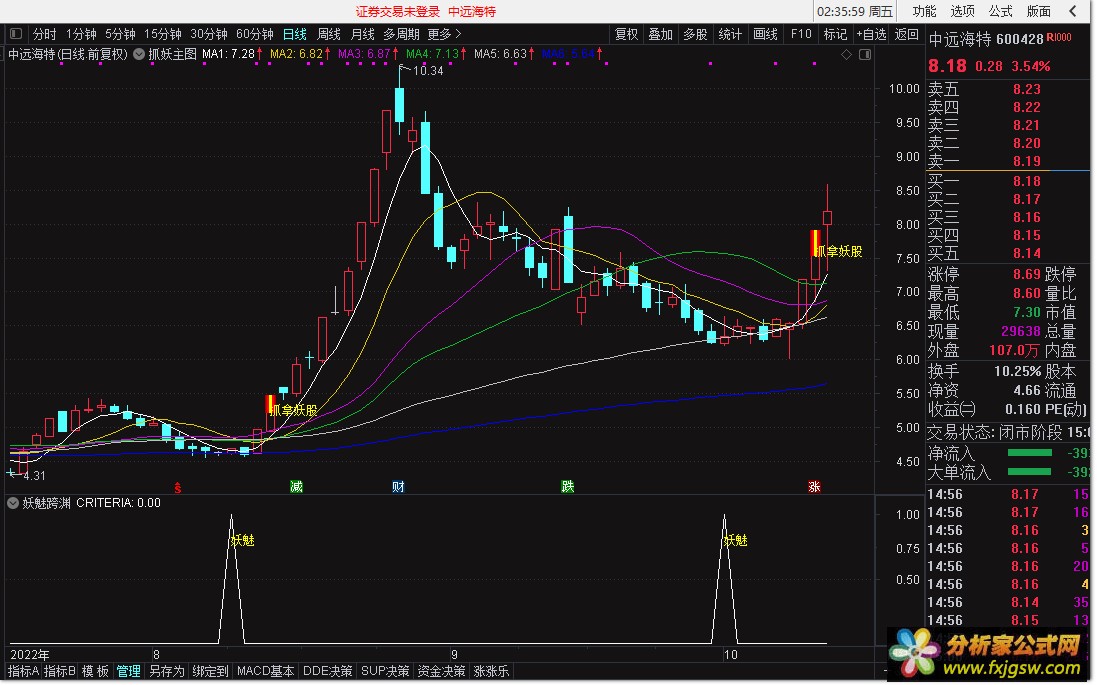Open 公式 menu

[1000, 11]
